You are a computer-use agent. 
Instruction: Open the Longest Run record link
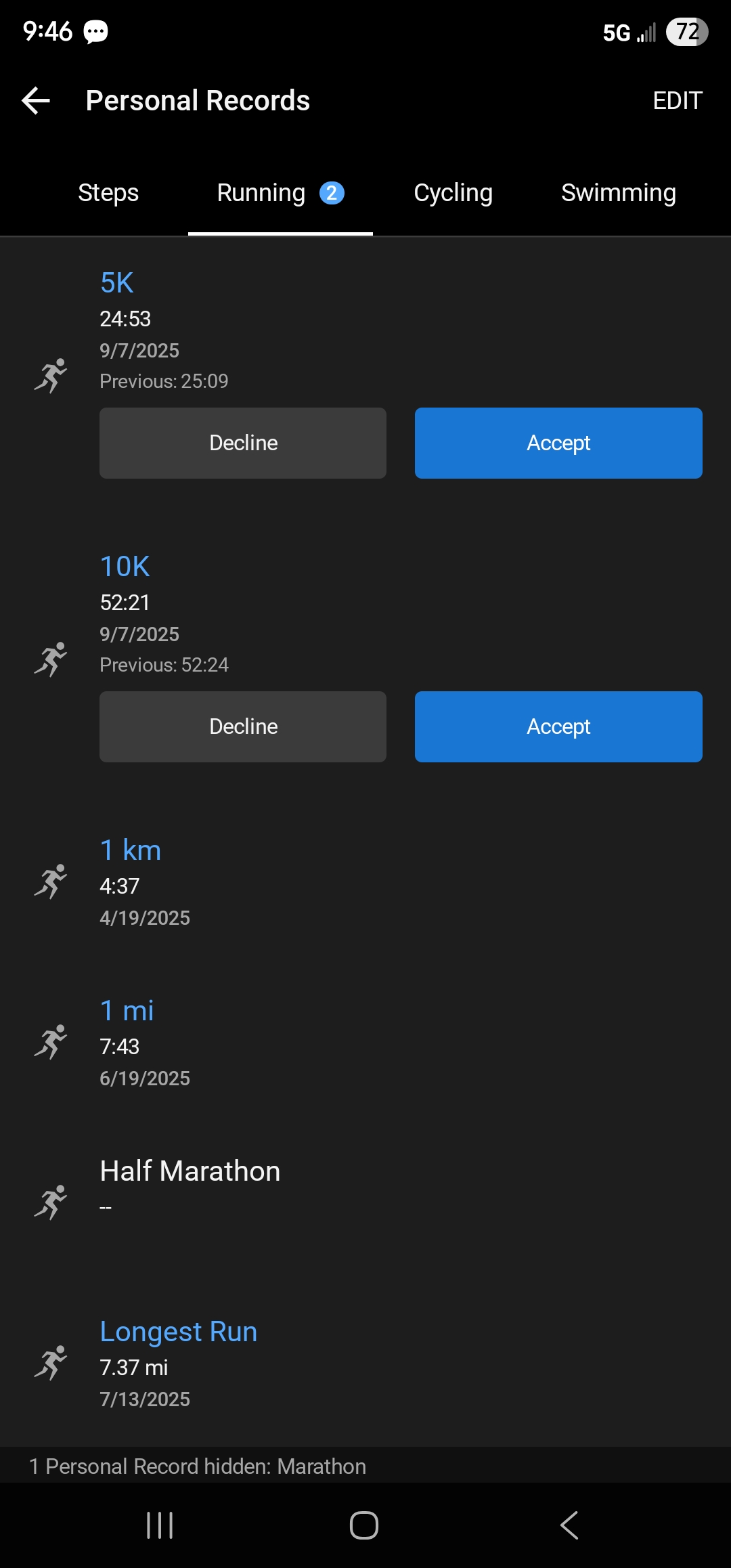tap(179, 1332)
